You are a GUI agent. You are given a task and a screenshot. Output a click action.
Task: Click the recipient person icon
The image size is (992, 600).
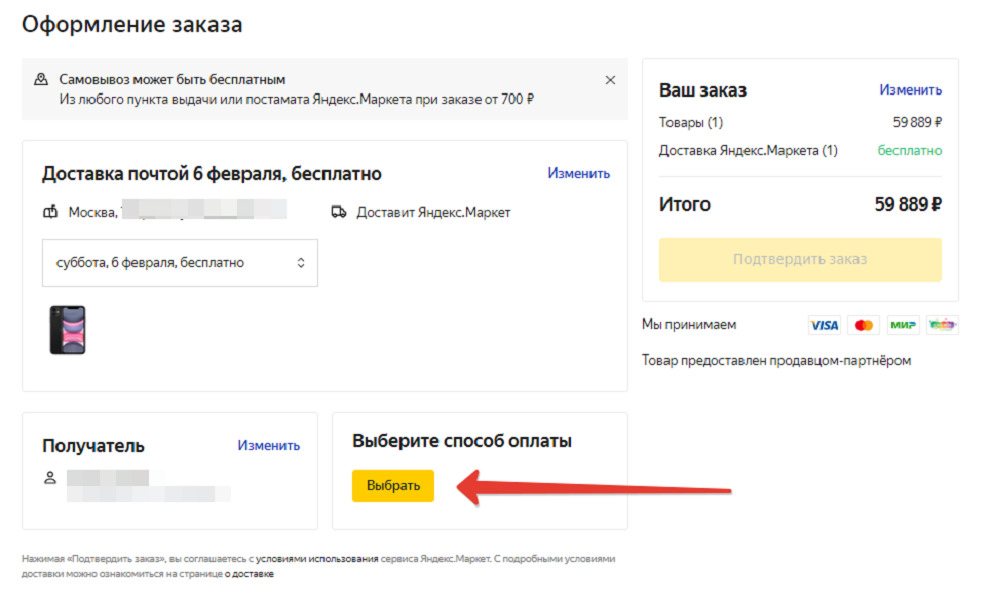click(x=50, y=477)
